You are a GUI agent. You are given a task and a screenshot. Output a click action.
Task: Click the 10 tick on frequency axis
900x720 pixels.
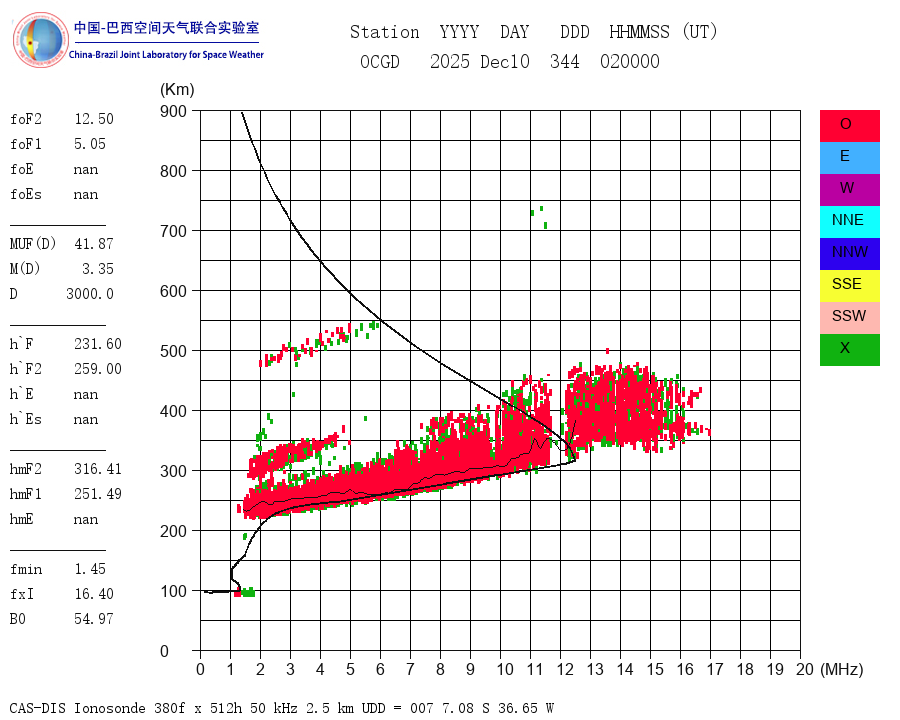point(505,669)
